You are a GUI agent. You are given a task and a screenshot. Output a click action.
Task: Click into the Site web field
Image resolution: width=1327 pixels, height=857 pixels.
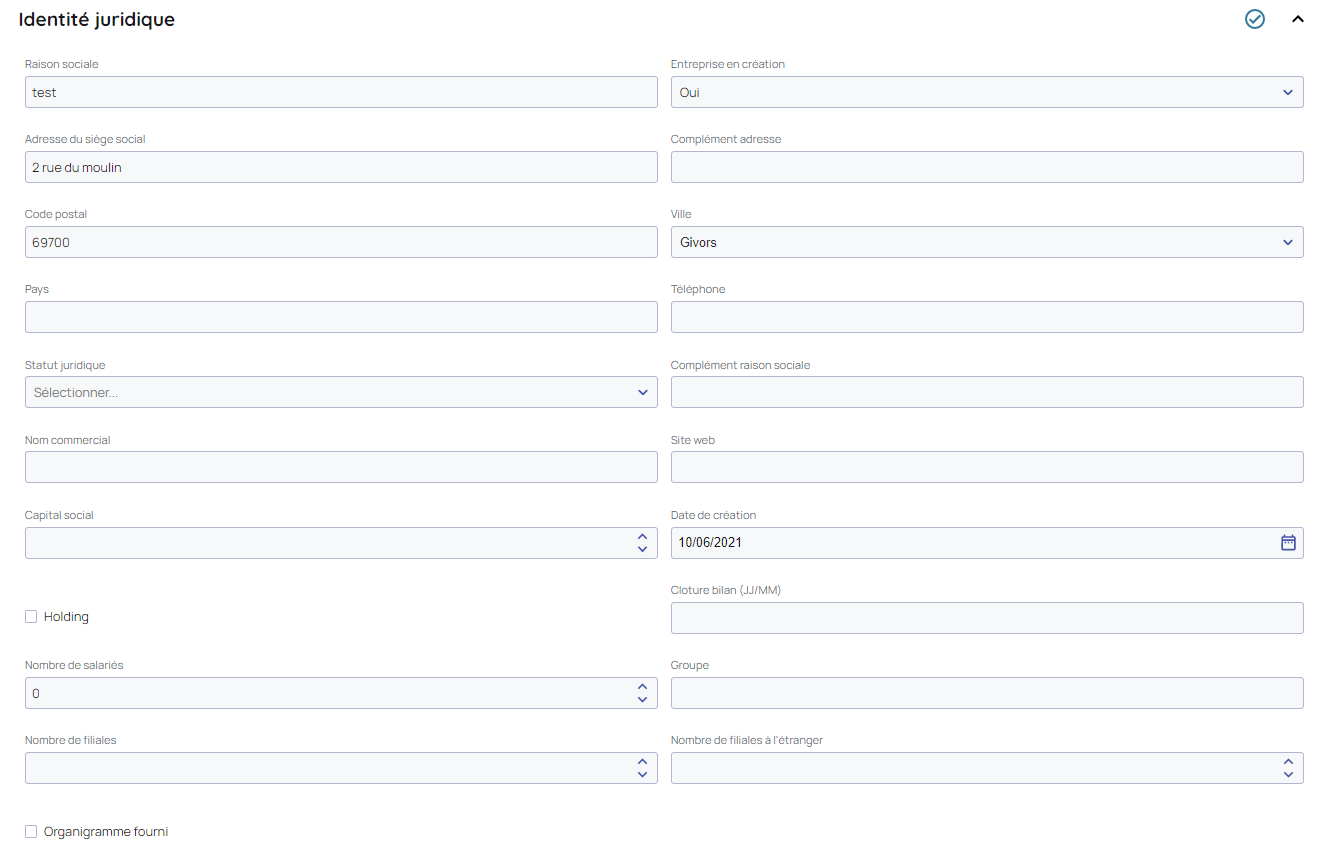click(986, 467)
